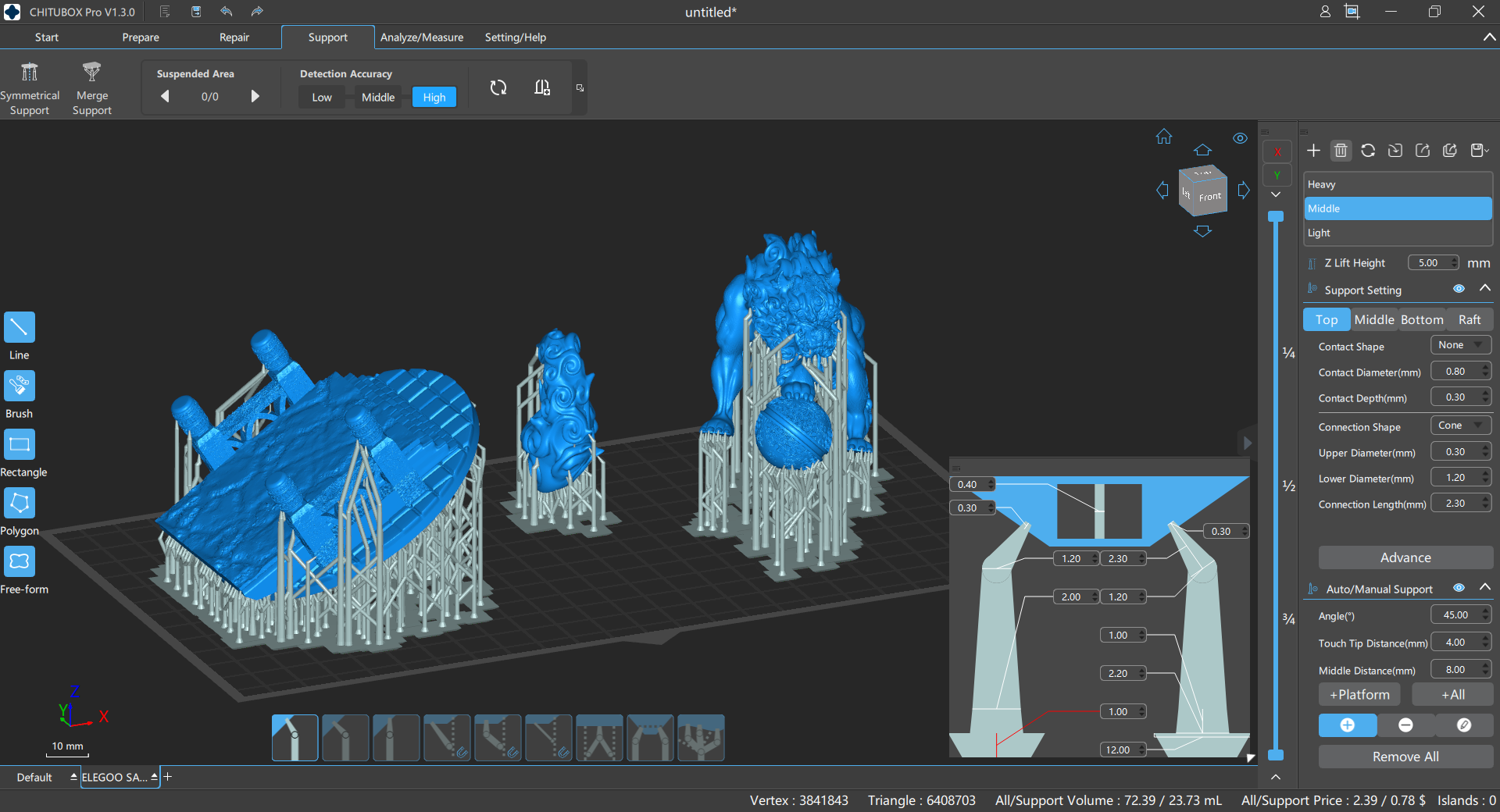Select the Rectangle selection tool
The width and height of the screenshot is (1500, 812).
point(20,444)
